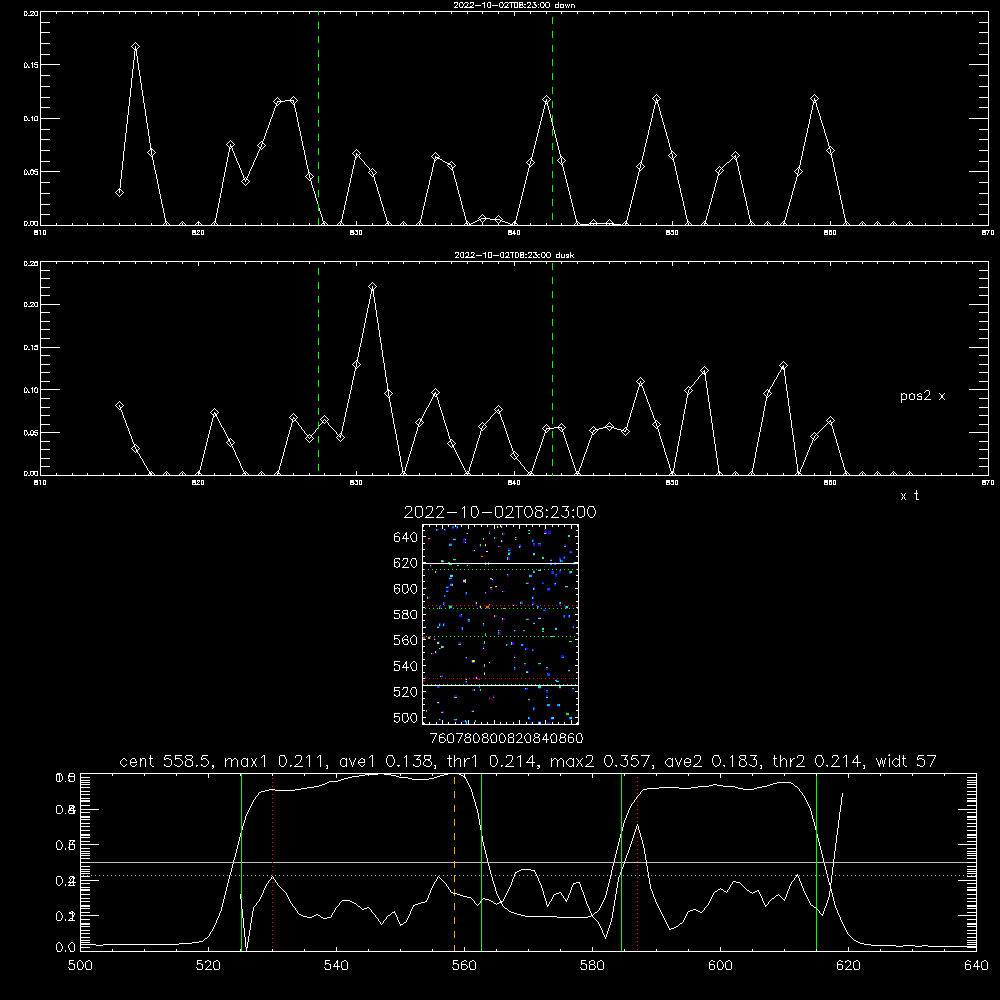Screen dimensions: 1000x1000
Task: Open the speckled detector image panel
Action: point(500,624)
